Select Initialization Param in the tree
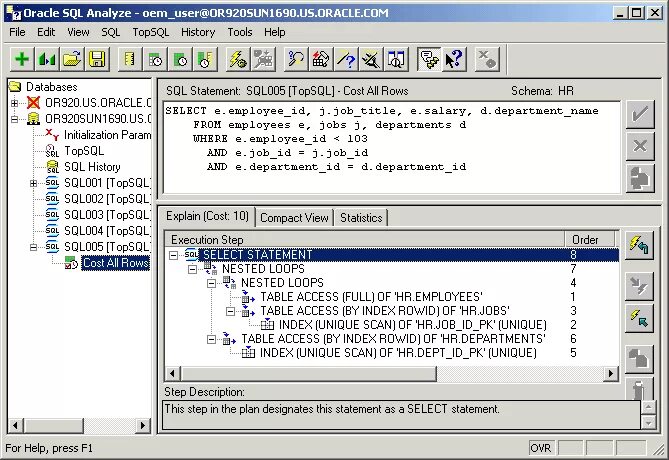 pyautogui.click(x=108, y=135)
